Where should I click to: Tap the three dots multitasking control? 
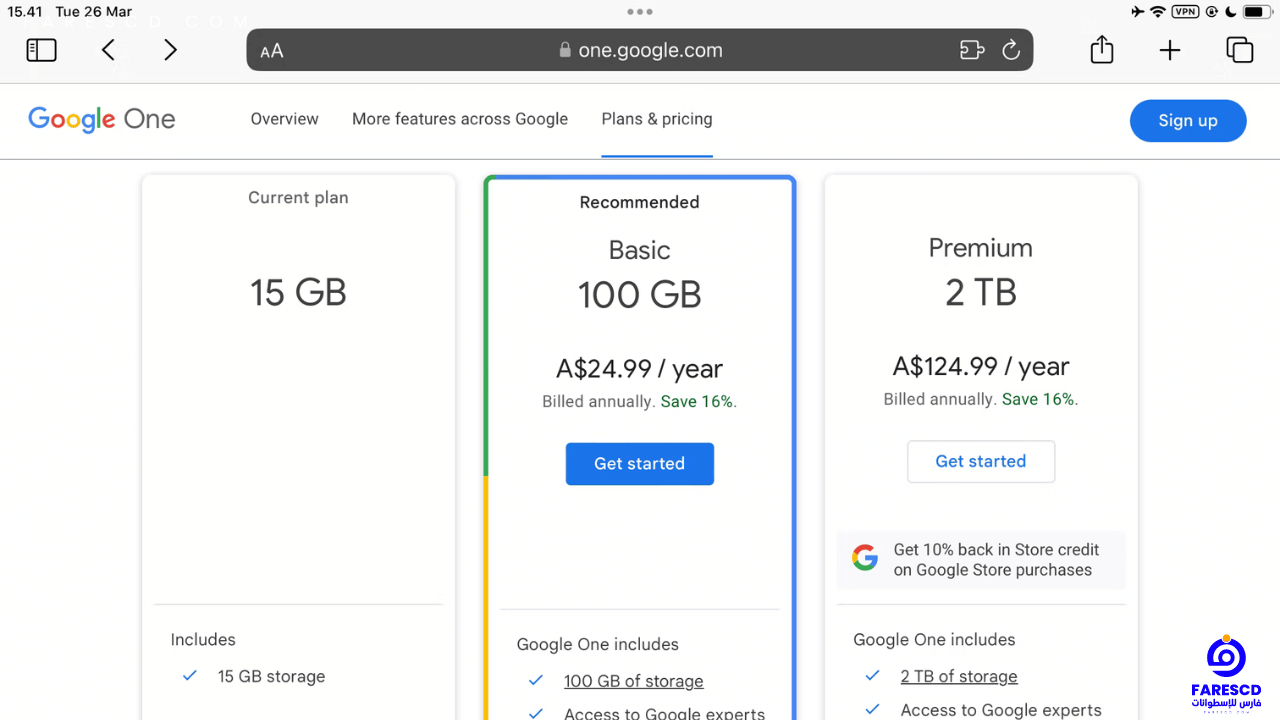639,11
